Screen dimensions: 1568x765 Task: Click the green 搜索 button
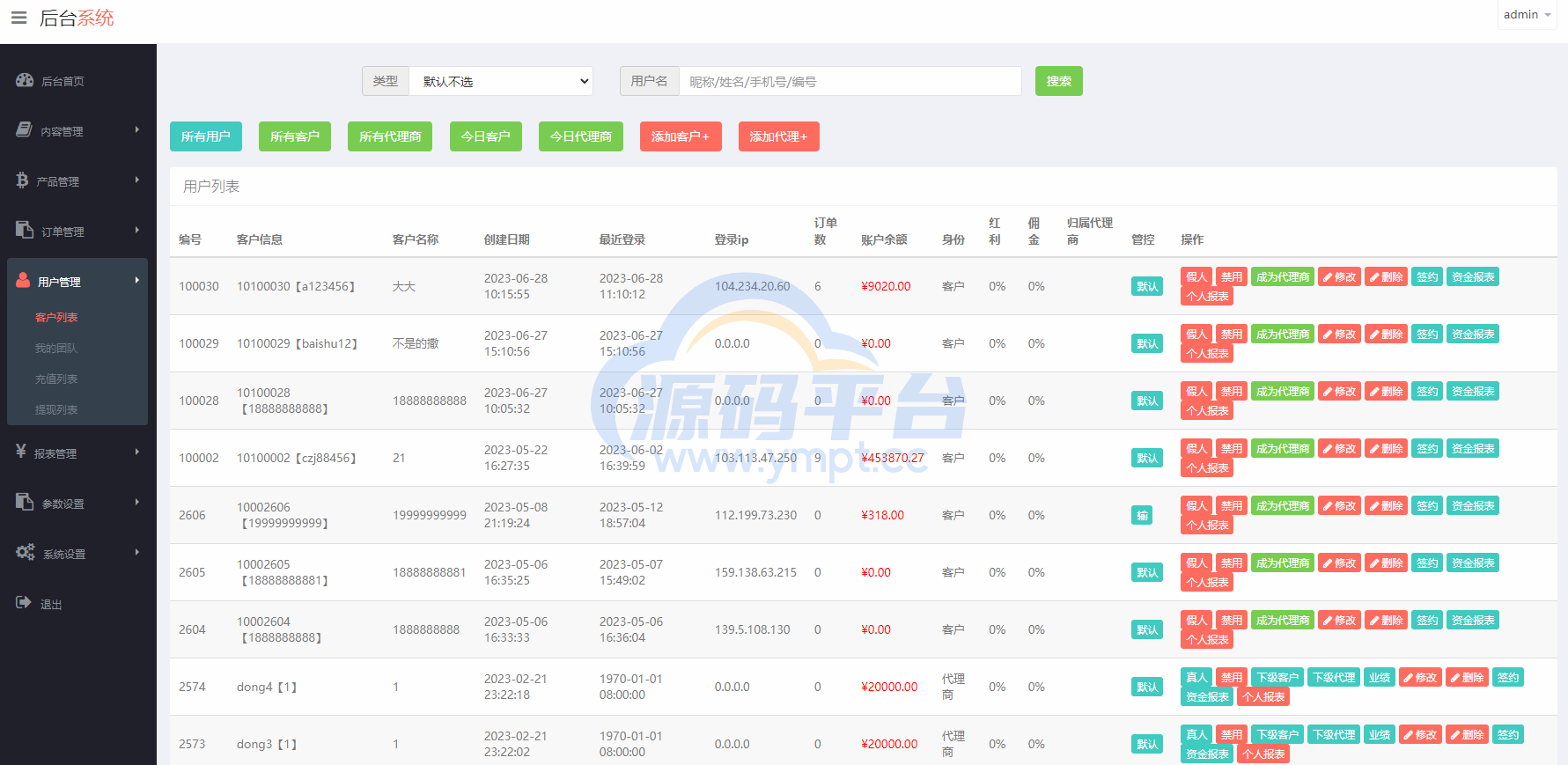pos(1059,81)
